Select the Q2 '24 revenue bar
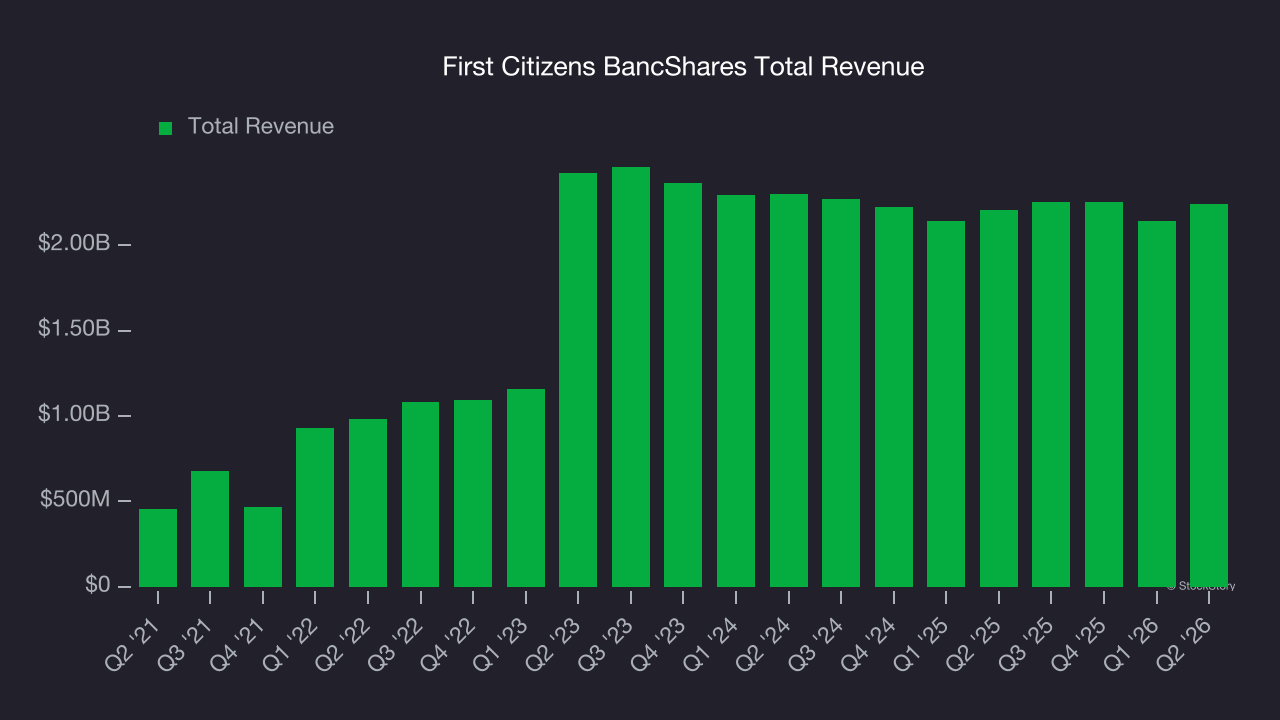 point(789,390)
